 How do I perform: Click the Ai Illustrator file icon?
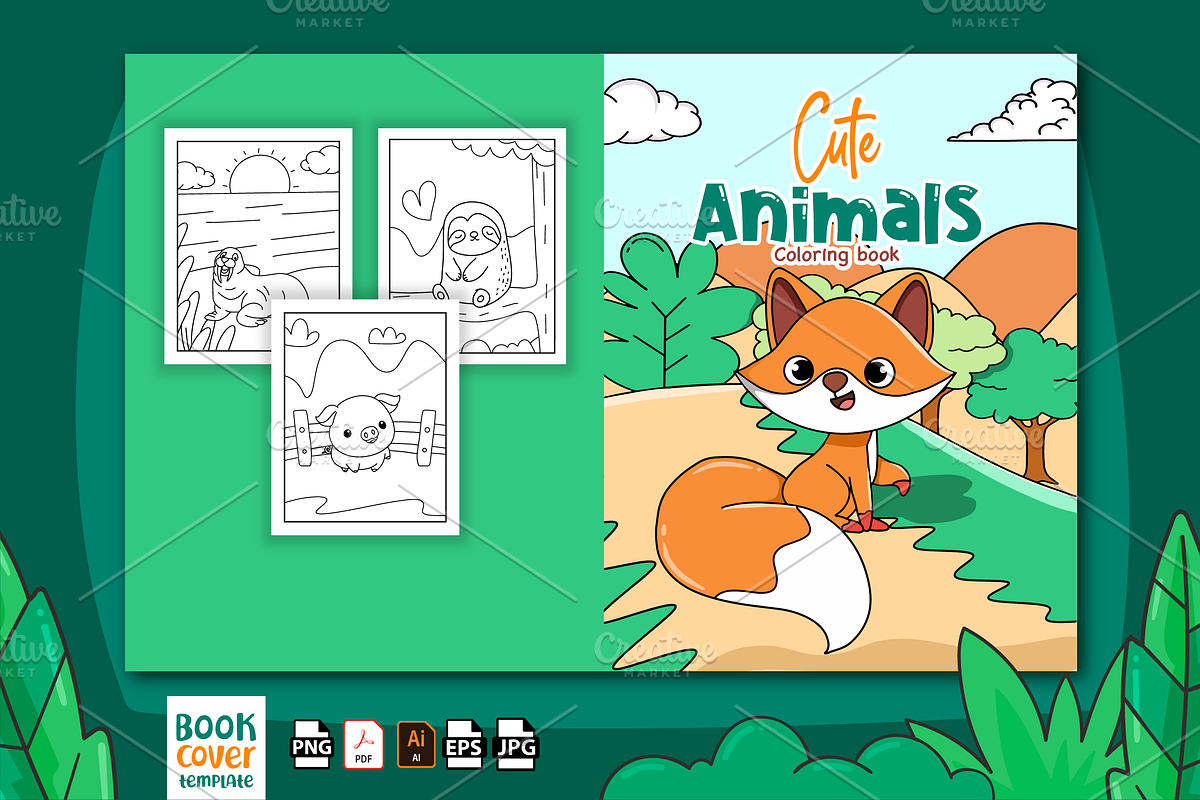coord(415,744)
